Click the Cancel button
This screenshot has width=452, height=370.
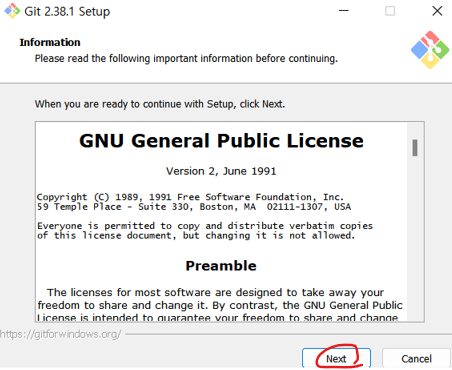pyautogui.click(x=416, y=359)
